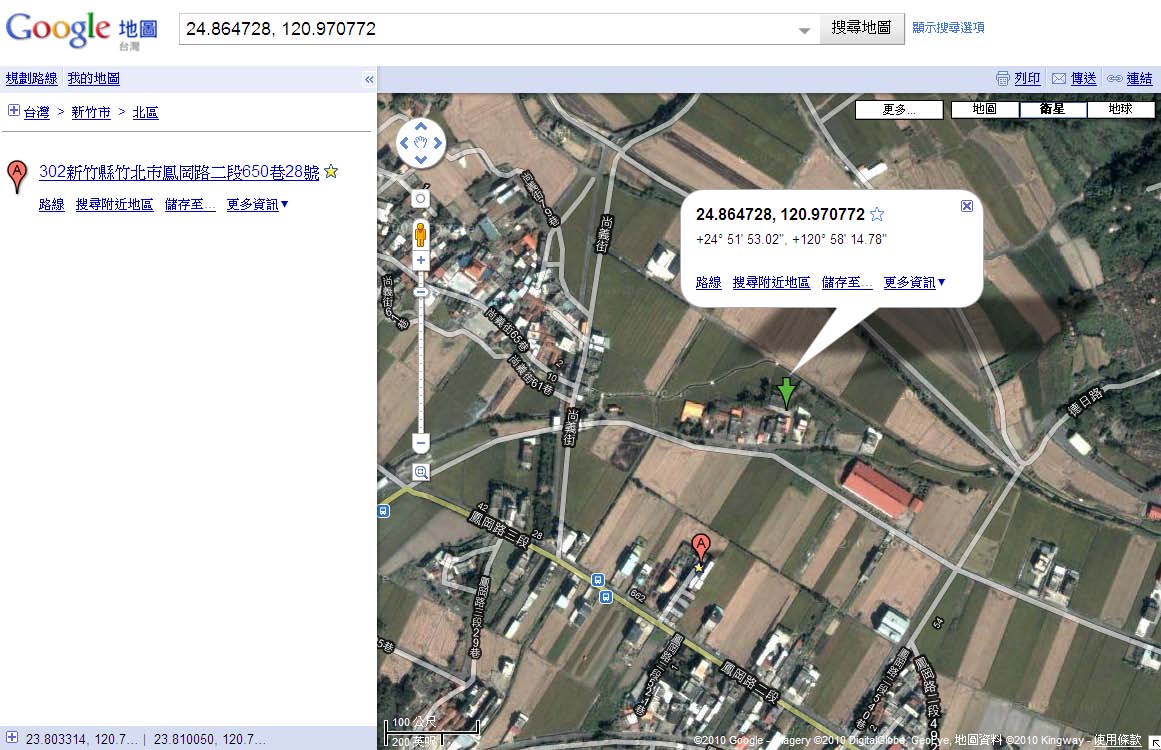Expand the 台灣 breadcrumb plus icon

(13, 111)
